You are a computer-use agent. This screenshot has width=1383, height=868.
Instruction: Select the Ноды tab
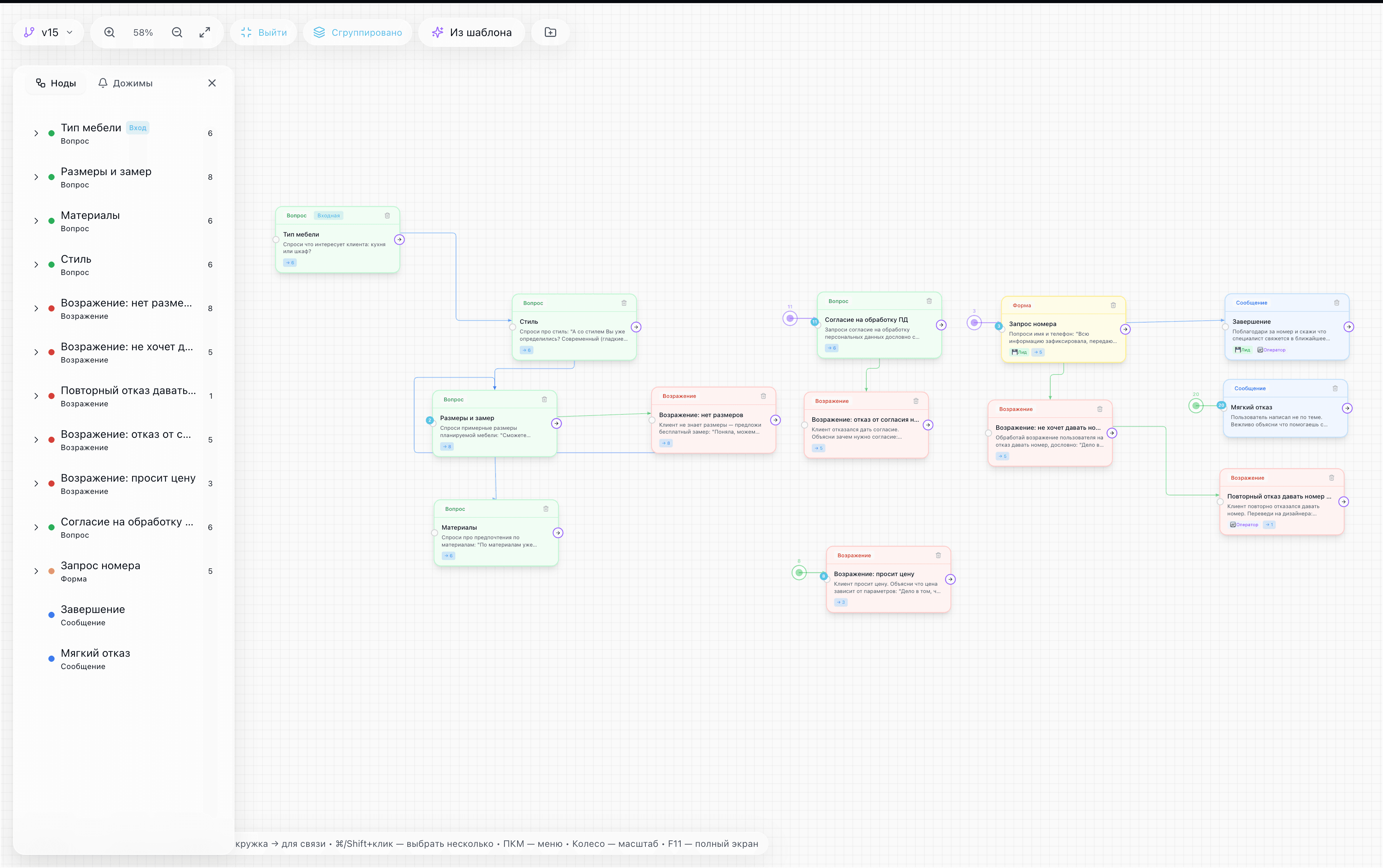click(56, 83)
